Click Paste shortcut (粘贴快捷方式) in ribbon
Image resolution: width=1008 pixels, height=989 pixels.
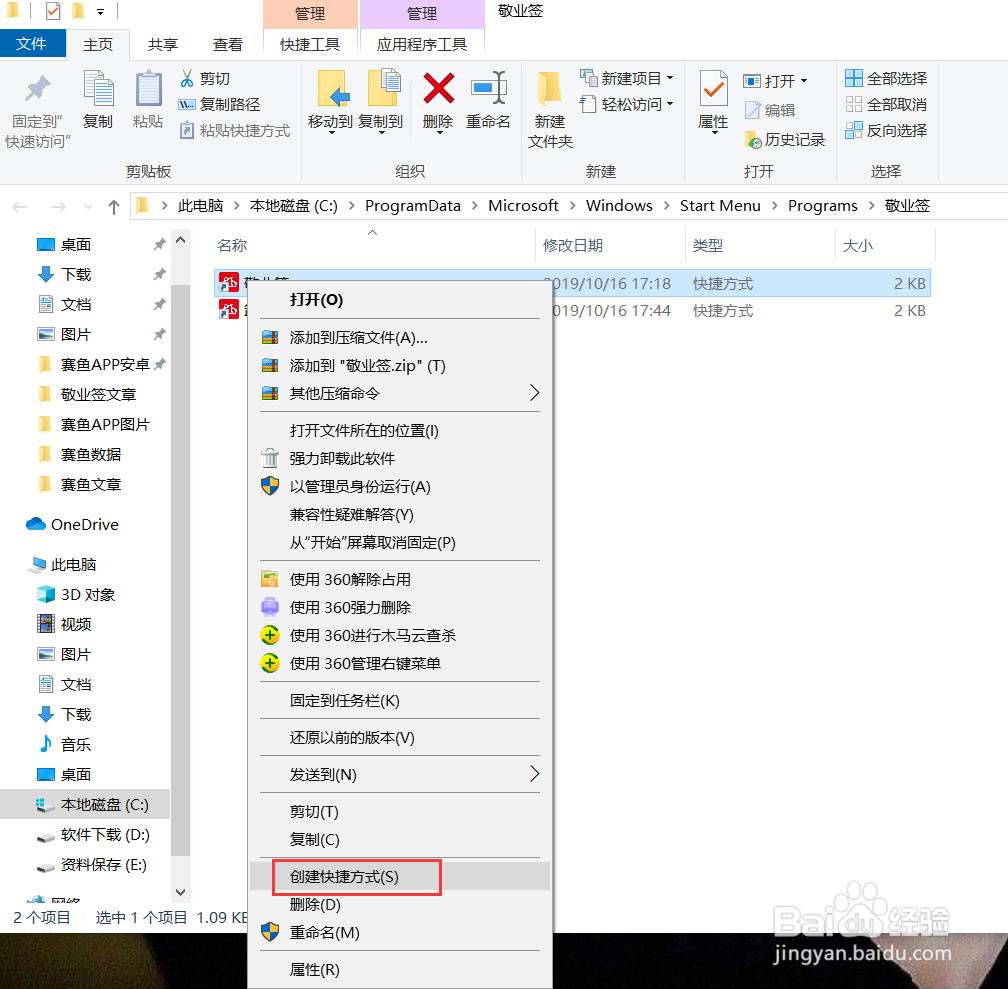[235, 131]
